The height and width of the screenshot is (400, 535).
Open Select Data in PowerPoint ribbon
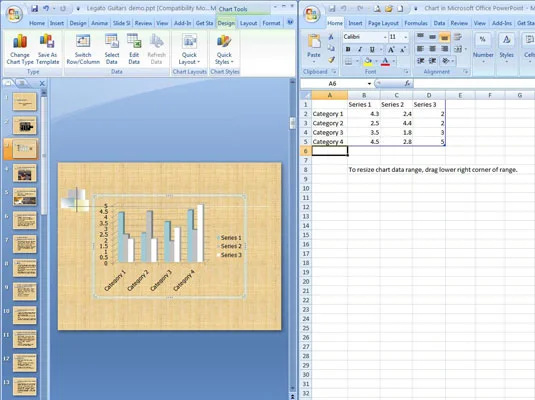point(112,49)
